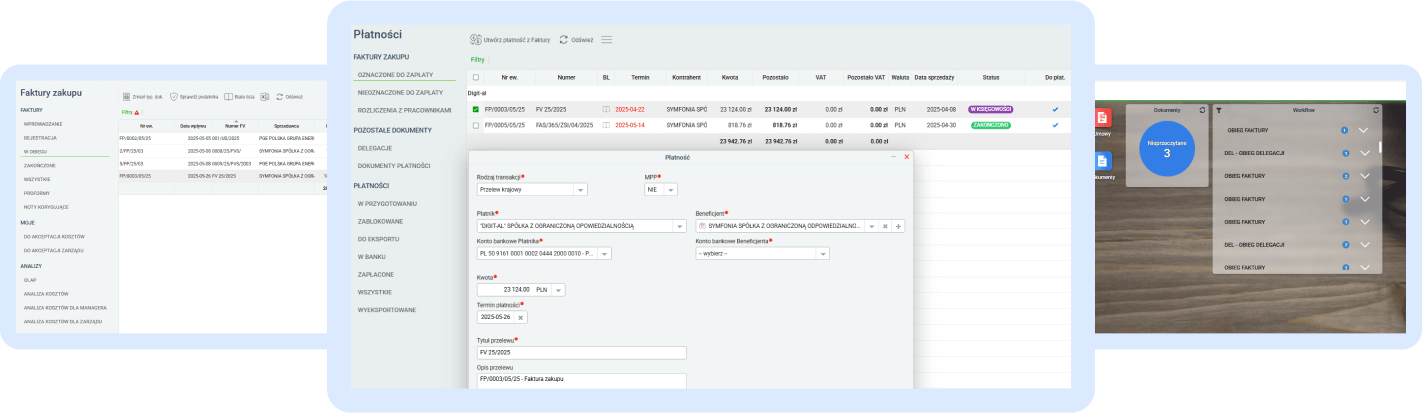
Task: Expand Konto bankowe Beneficjenta dropdown
Action: point(822,254)
